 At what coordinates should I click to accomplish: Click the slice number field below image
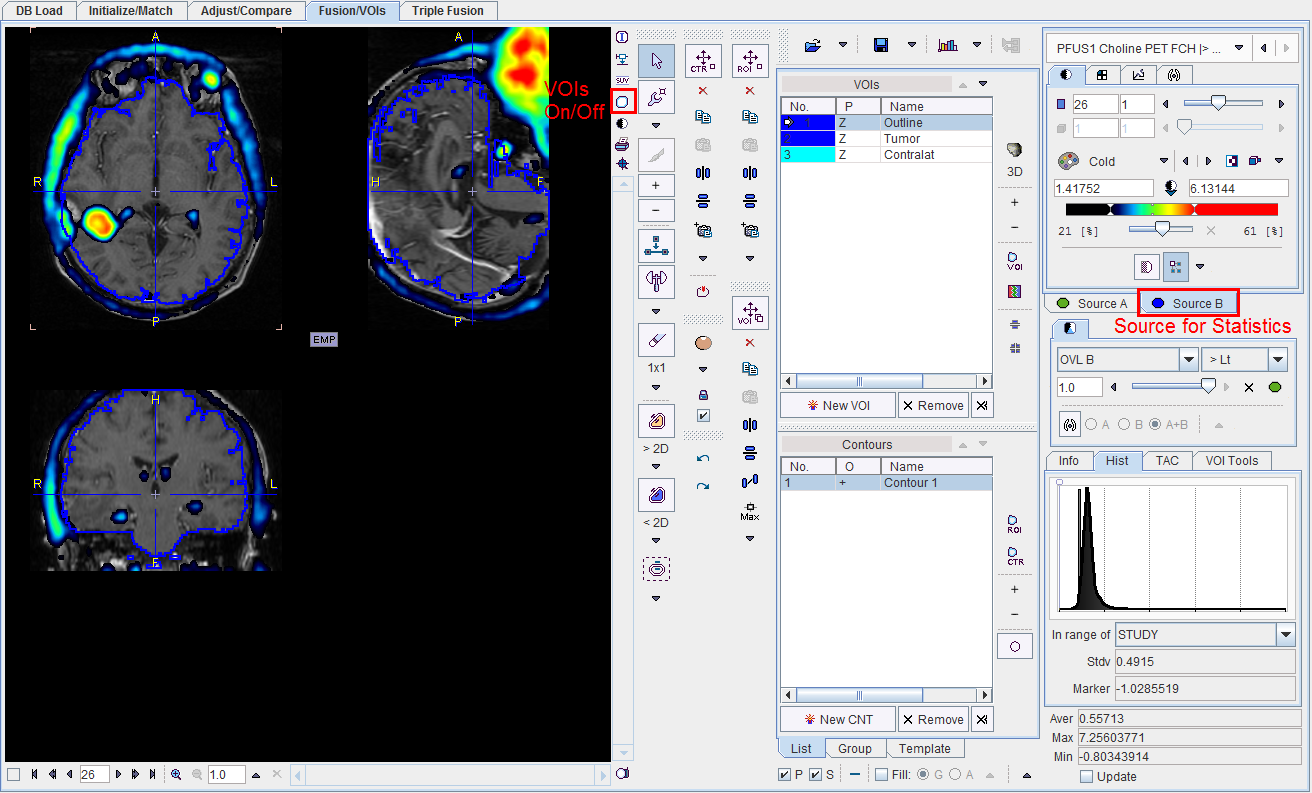tap(94, 774)
